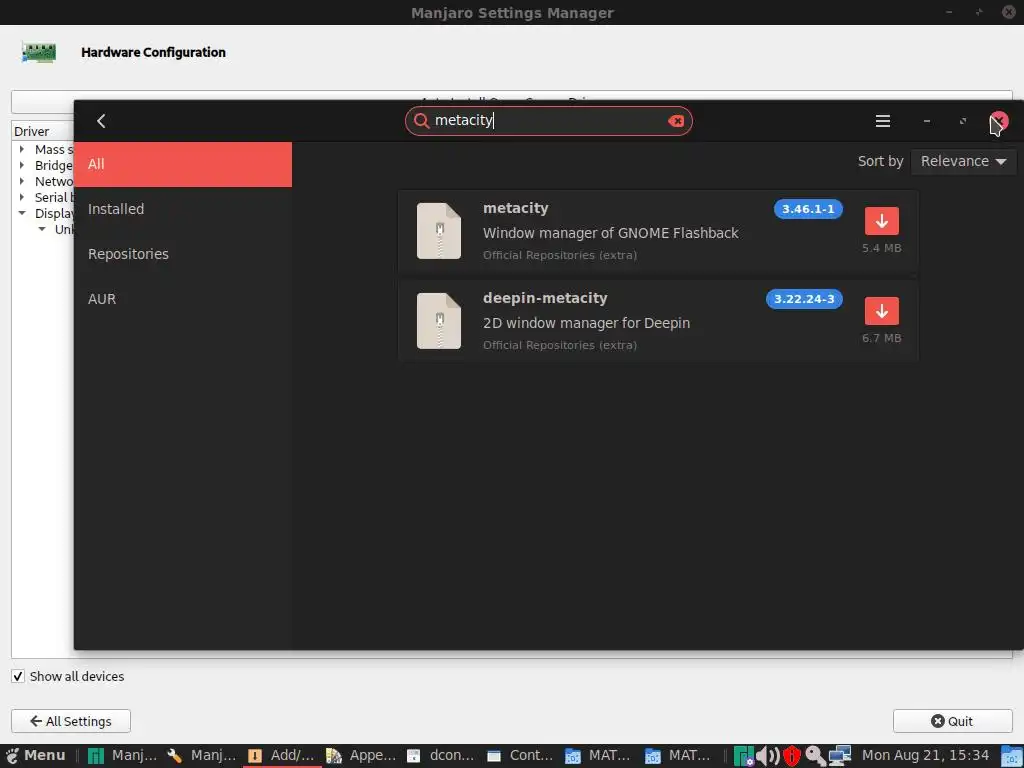The image size is (1024, 768).
Task: Switch to first Manj... taskbar window
Action: 122,756
